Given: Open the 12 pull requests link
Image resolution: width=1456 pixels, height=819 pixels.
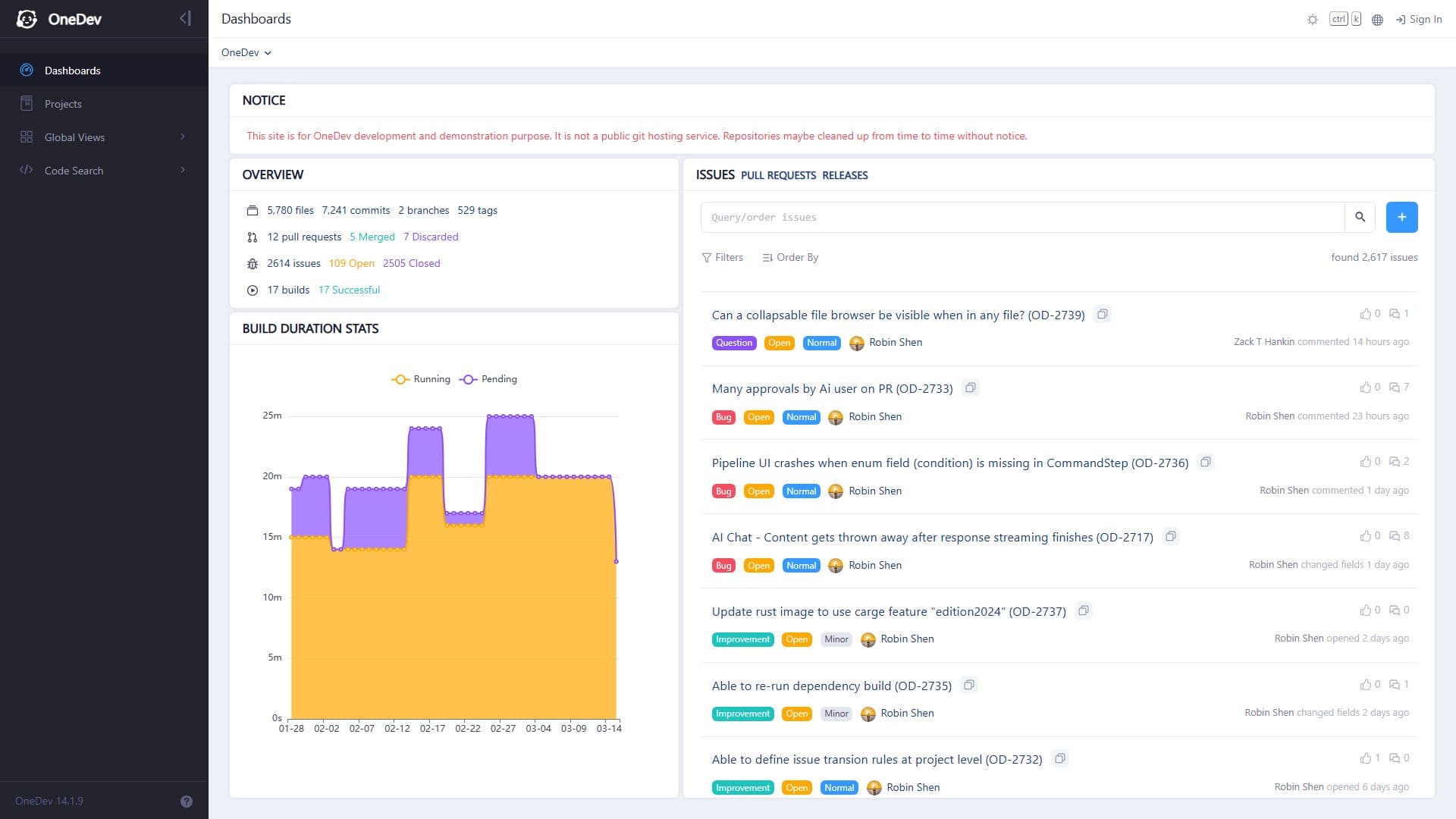Looking at the screenshot, I should pos(304,237).
